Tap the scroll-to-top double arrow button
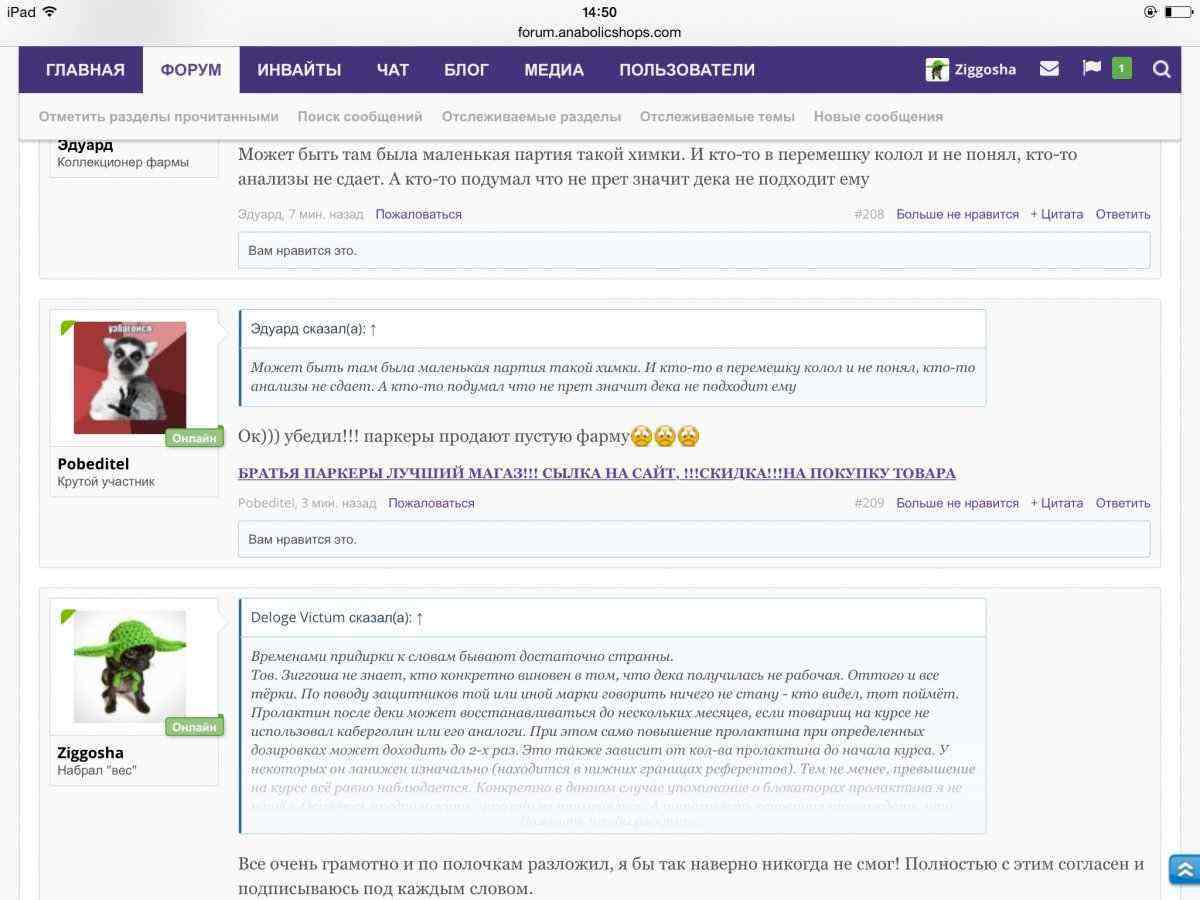 [x=1184, y=869]
